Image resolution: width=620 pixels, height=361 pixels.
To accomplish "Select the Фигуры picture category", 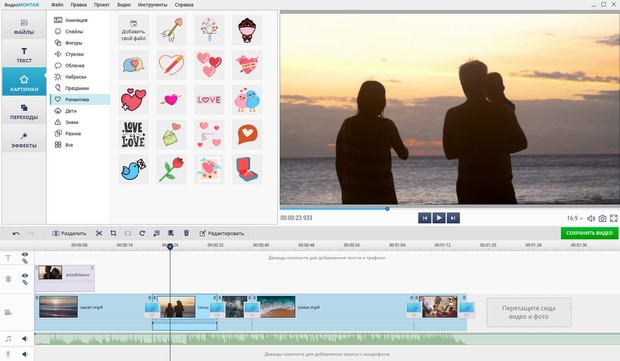I will click(79, 43).
